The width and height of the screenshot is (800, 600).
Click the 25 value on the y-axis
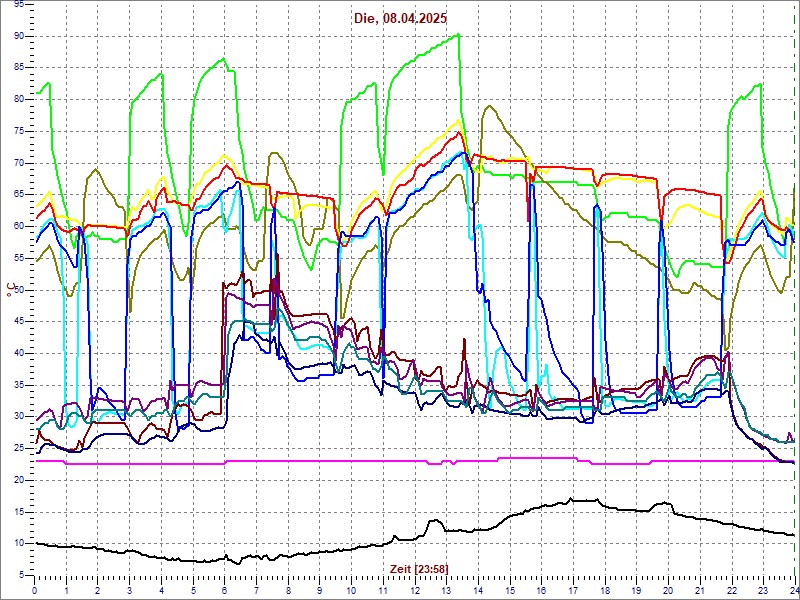pos(17,448)
